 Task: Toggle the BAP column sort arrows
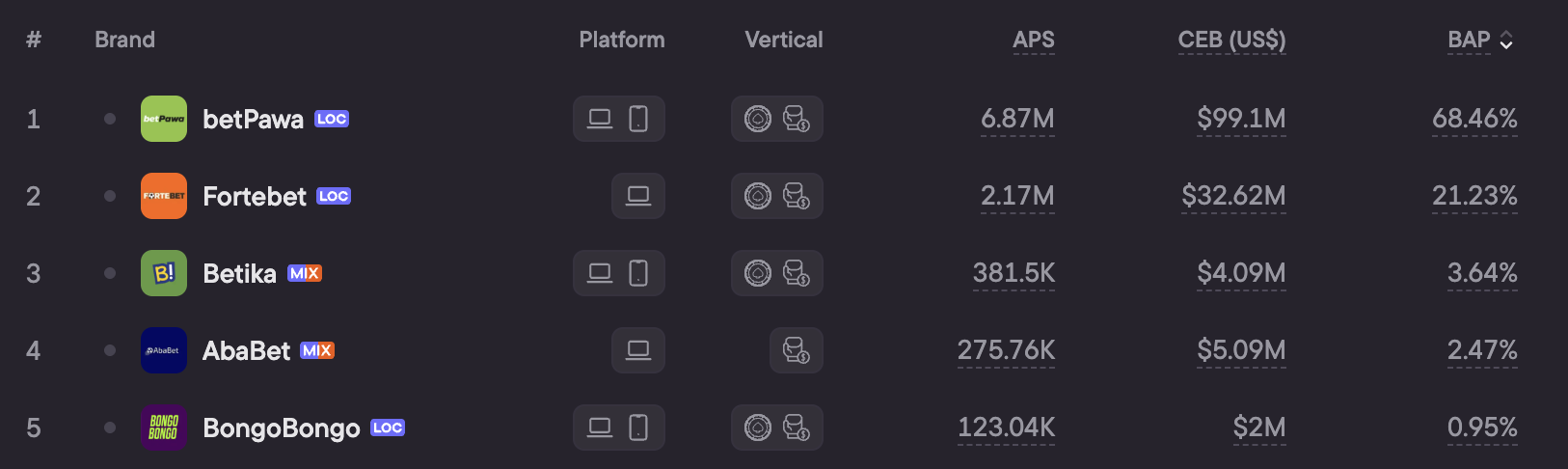[x=1506, y=41]
